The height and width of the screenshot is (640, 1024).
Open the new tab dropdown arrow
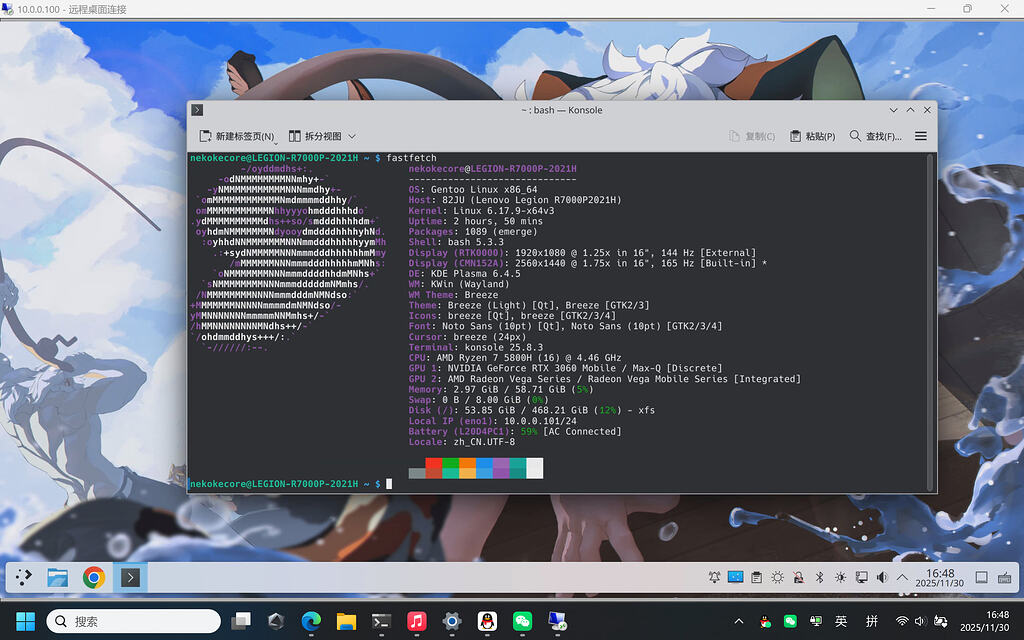tap(276, 142)
